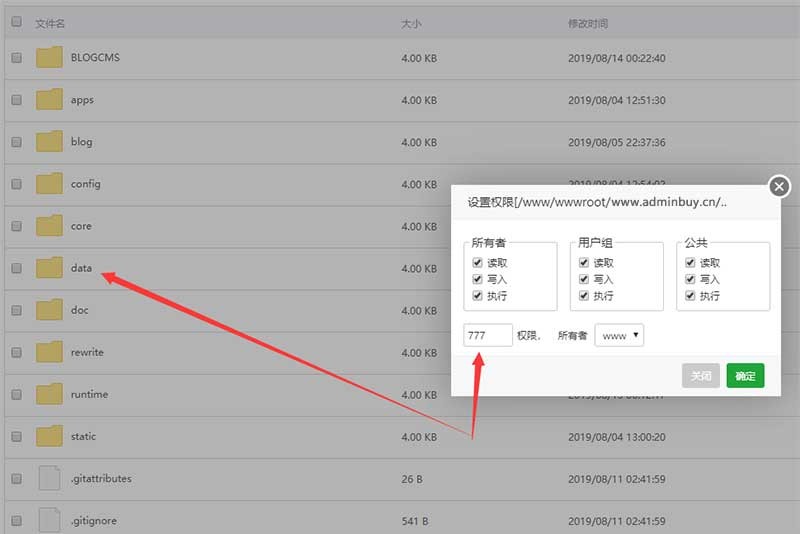Click the static folder icon

click(49, 436)
